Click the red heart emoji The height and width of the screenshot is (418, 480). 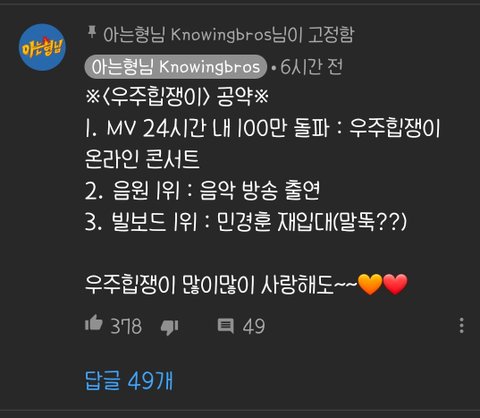point(395,284)
